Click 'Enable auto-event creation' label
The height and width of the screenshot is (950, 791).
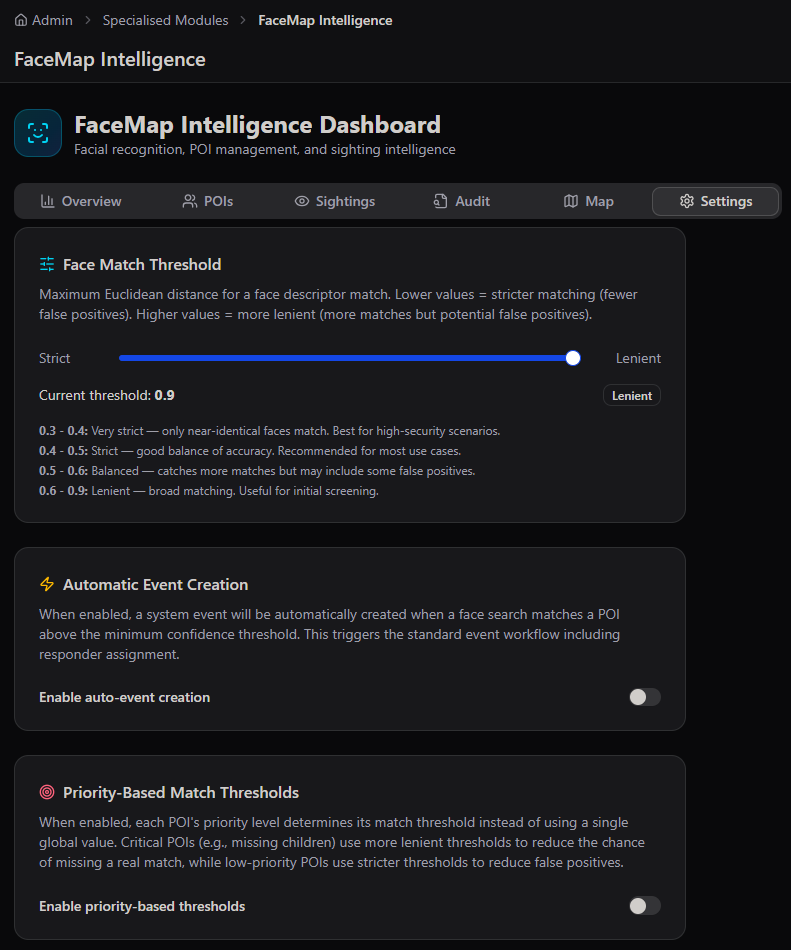(125, 697)
